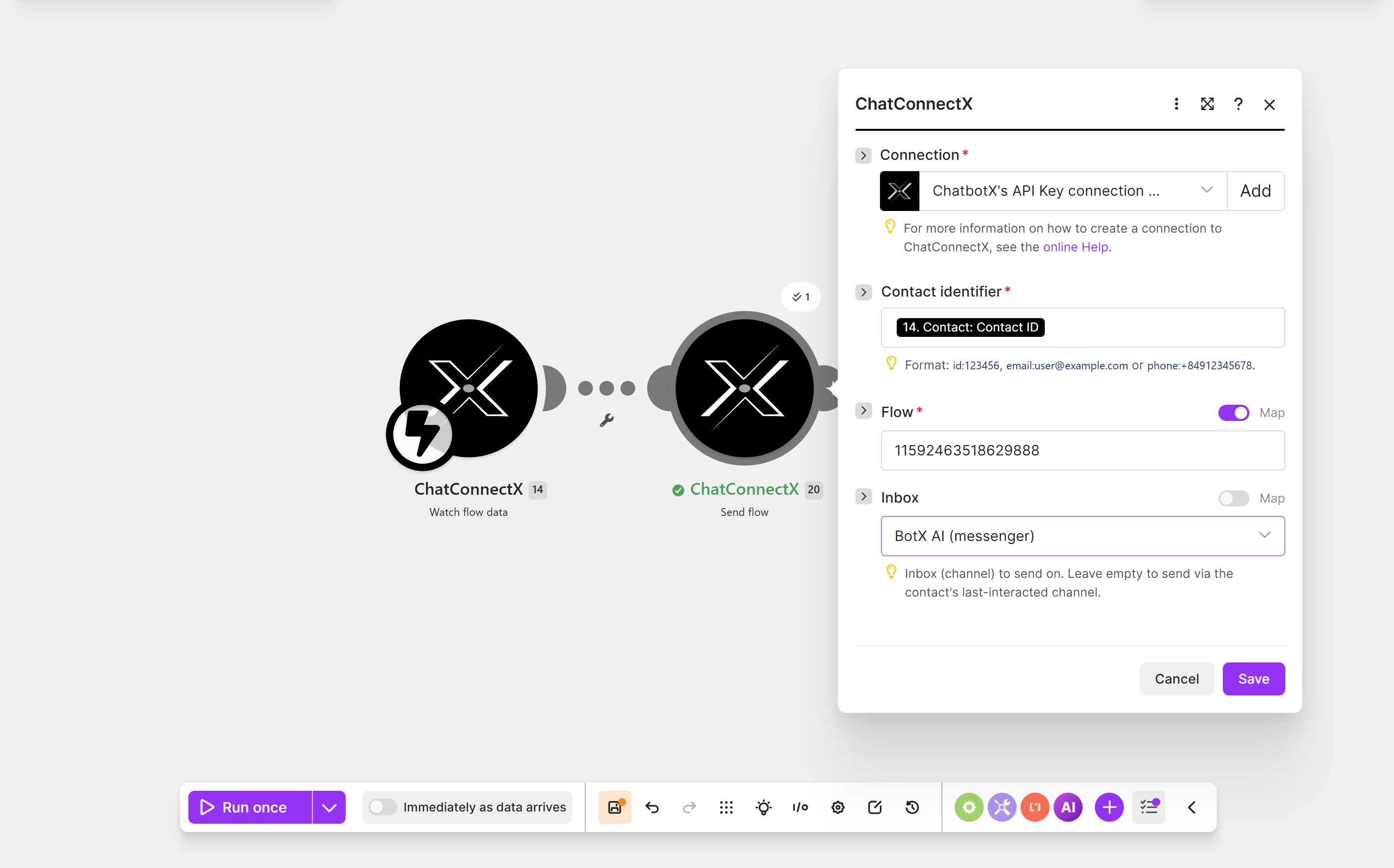Click the Contact identifier input field

point(1082,327)
